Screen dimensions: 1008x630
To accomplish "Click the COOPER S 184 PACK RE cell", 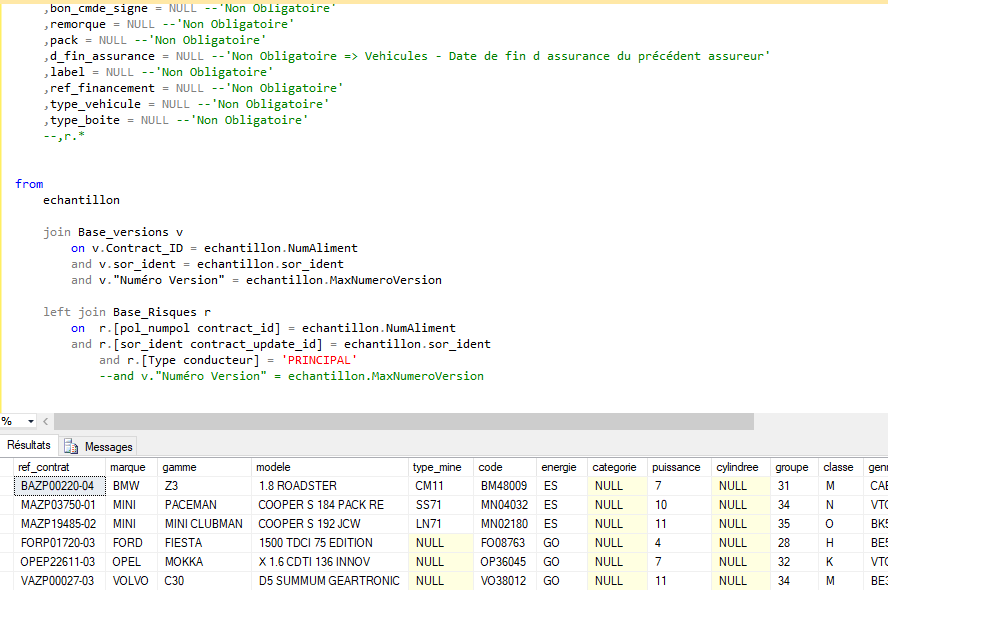I will [330, 505].
